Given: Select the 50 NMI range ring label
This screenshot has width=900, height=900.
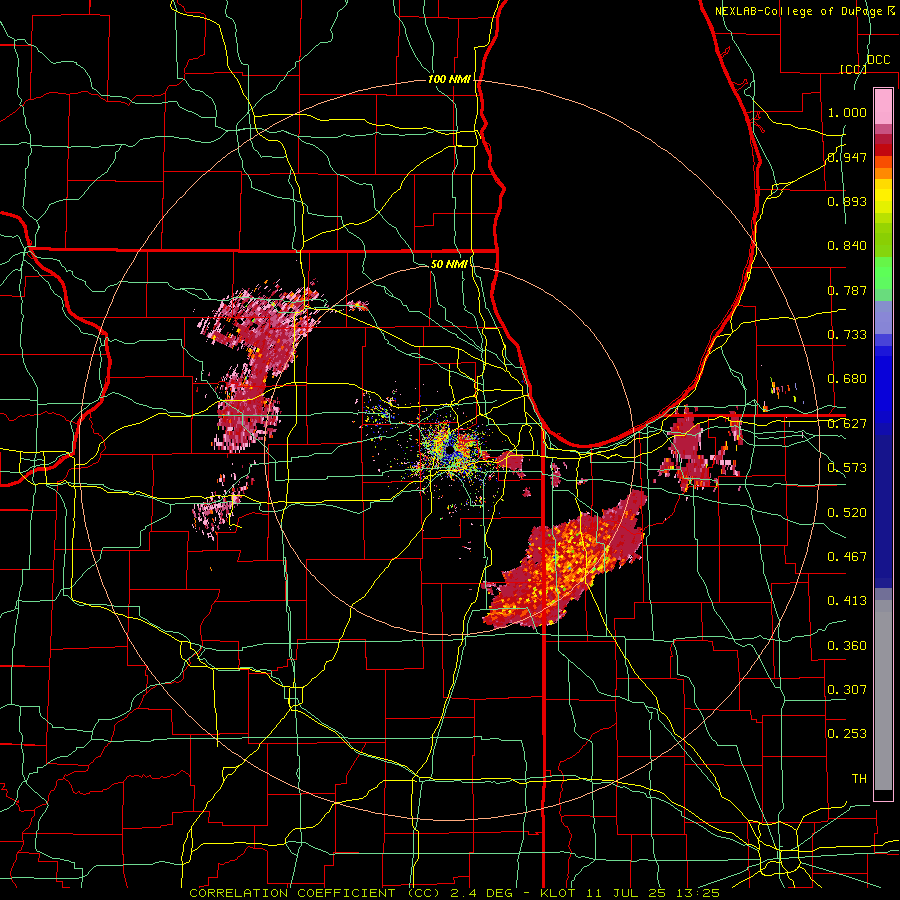Looking at the screenshot, I should [x=449, y=264].
